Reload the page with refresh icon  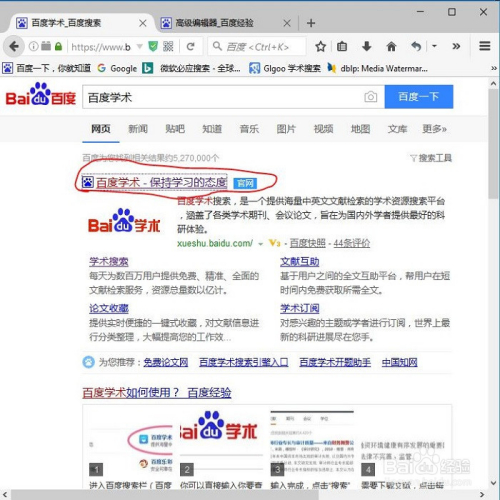tap(191, 47)
